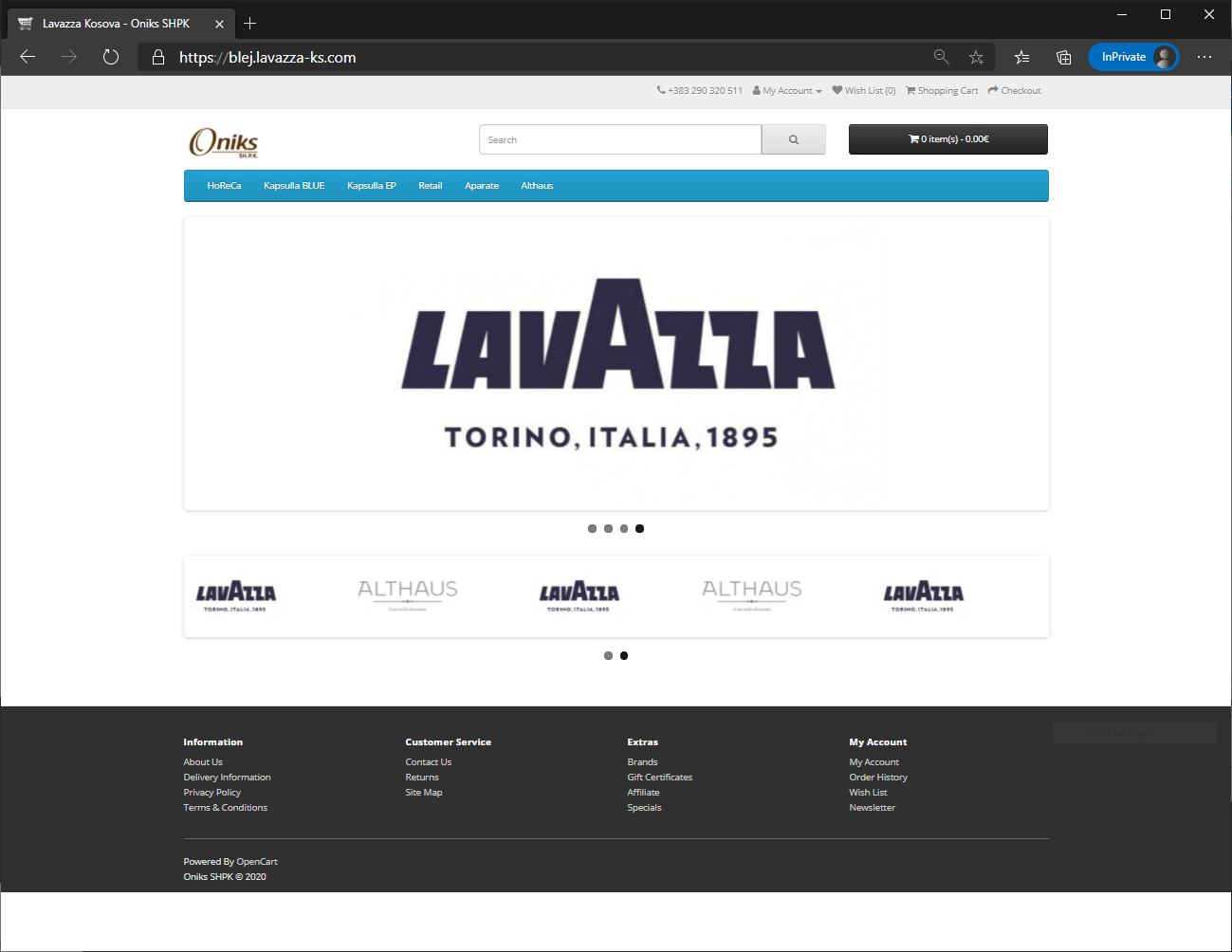The image size is (1232, 952).
Task: Open Returns footer link
Action: [x=422, y=778]
